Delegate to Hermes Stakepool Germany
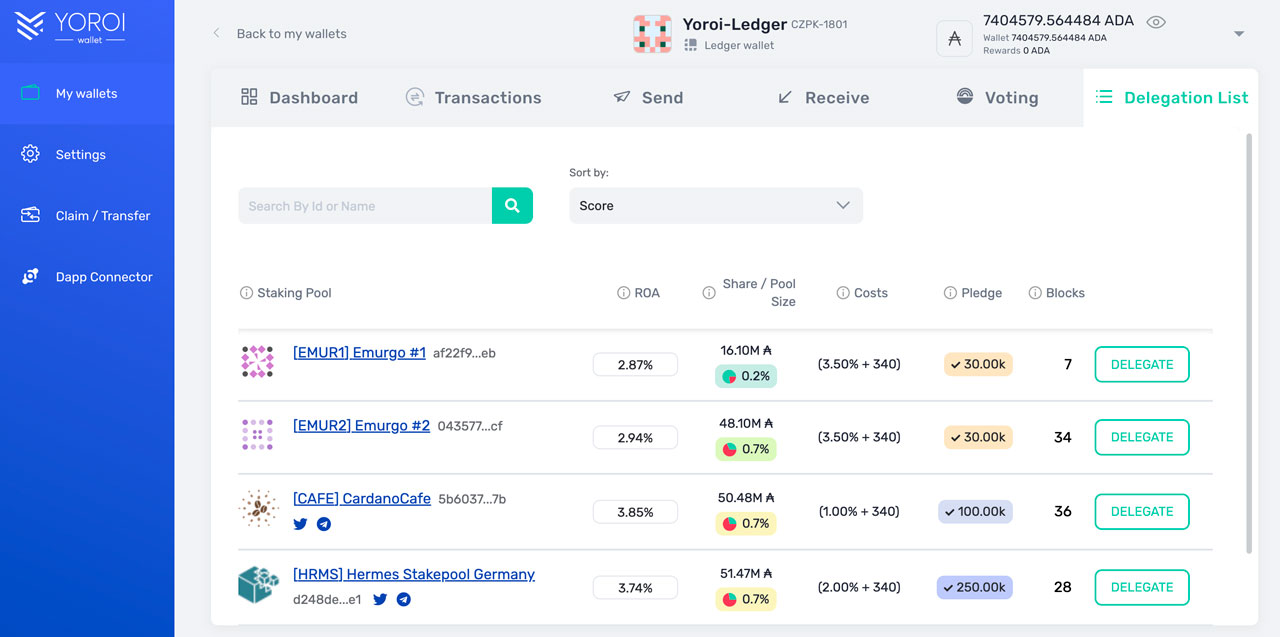The height and width of the screenshot is (637, 1280). pos(1142,587)
